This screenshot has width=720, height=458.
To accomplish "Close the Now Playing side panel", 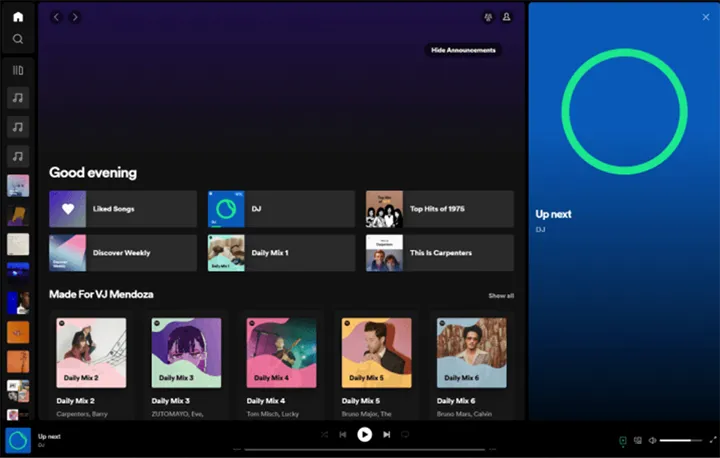I will [x=706, y=17].
